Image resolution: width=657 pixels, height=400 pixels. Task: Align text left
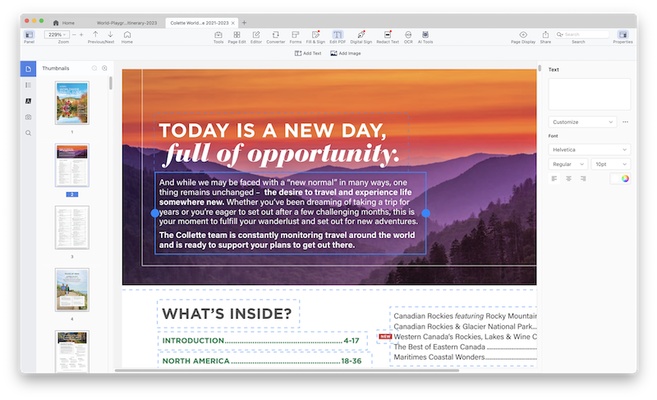tap(554, 178)
